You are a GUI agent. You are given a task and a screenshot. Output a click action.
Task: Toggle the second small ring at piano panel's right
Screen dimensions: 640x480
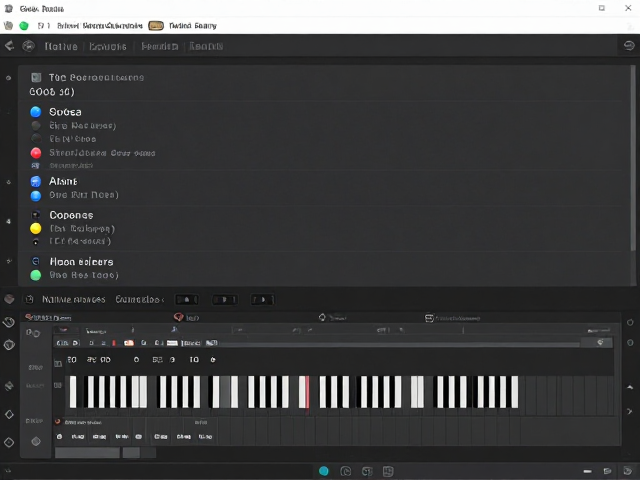[630, 342]
